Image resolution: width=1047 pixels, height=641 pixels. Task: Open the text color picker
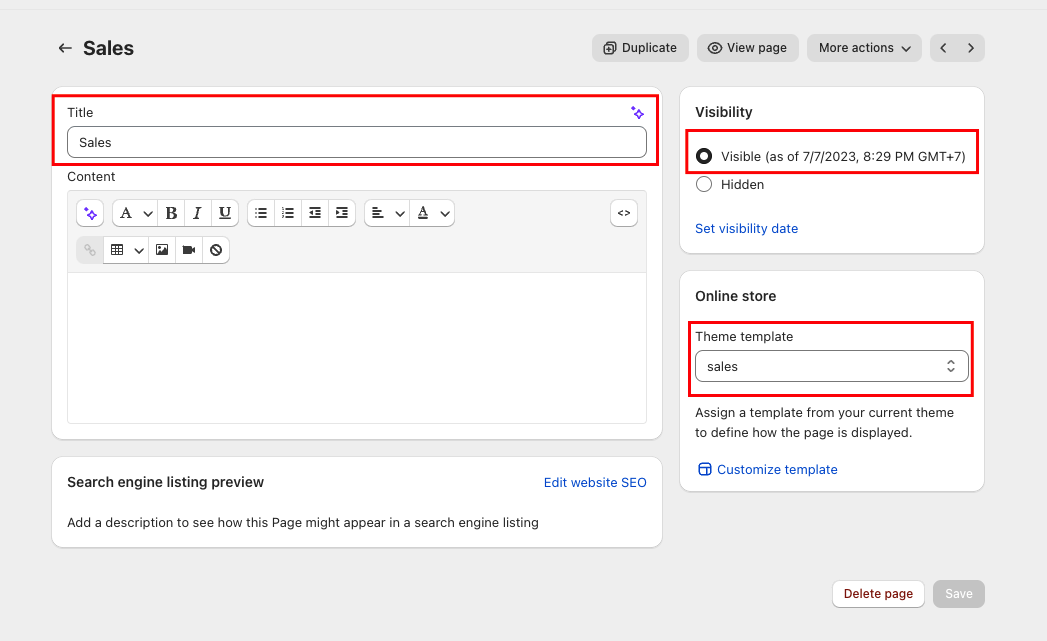pyautogui.click(x=433, y=213)
